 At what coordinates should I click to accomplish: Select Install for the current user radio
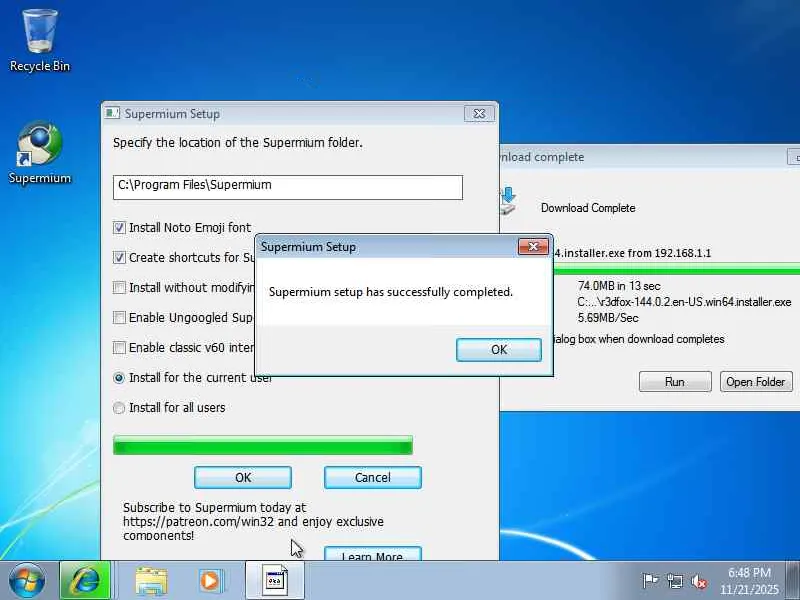(119, 378)
